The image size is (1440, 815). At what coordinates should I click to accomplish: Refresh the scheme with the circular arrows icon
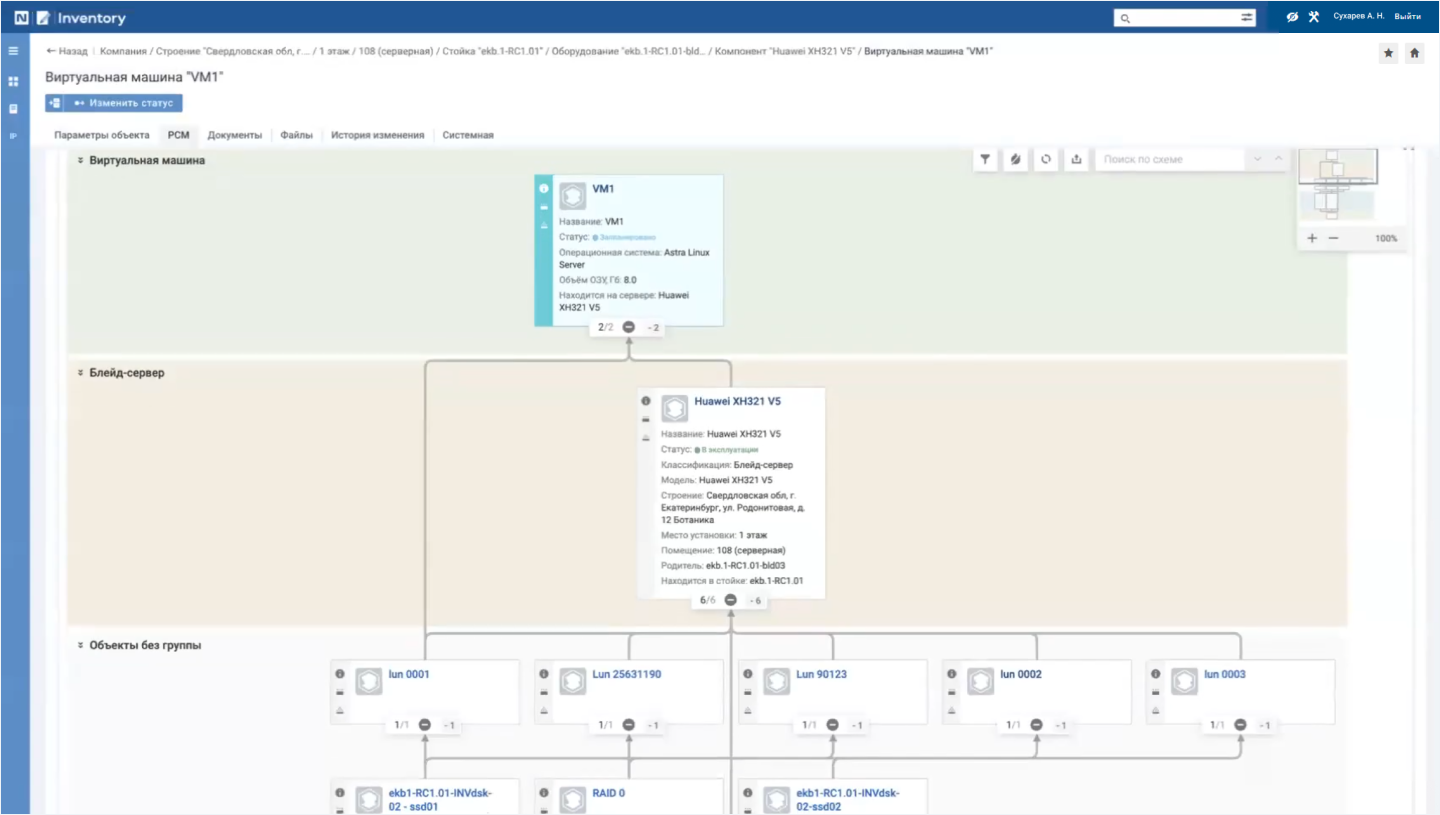click(x=1046, y=159)
